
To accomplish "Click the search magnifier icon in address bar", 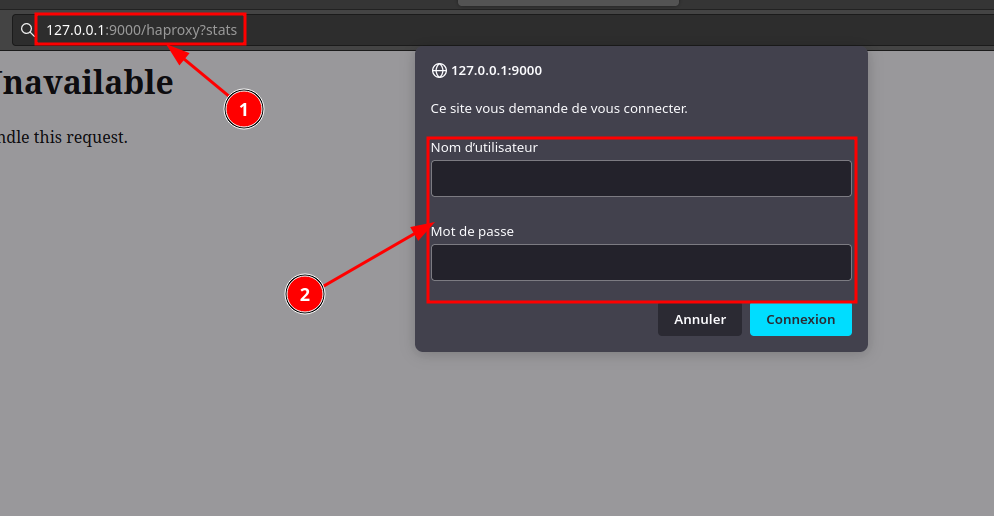I will pos(27,30).
